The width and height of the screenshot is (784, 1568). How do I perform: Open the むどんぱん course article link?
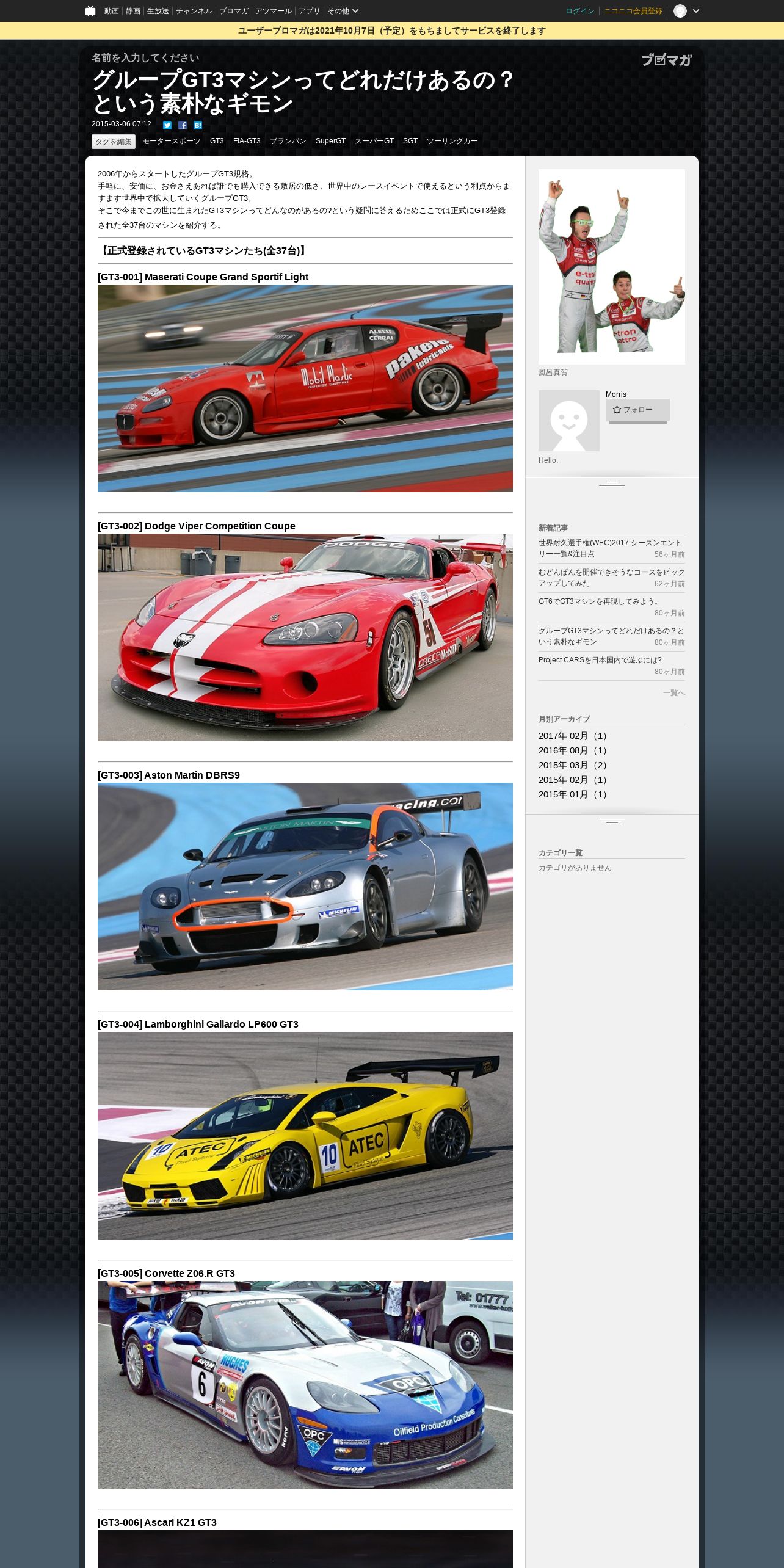pos(611,578)
